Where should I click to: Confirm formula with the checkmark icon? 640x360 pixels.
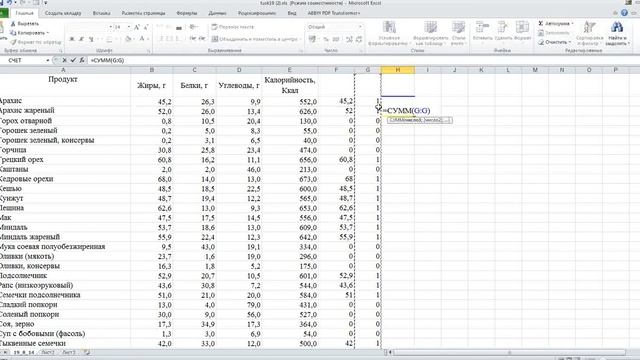click(x=73, y=60)
